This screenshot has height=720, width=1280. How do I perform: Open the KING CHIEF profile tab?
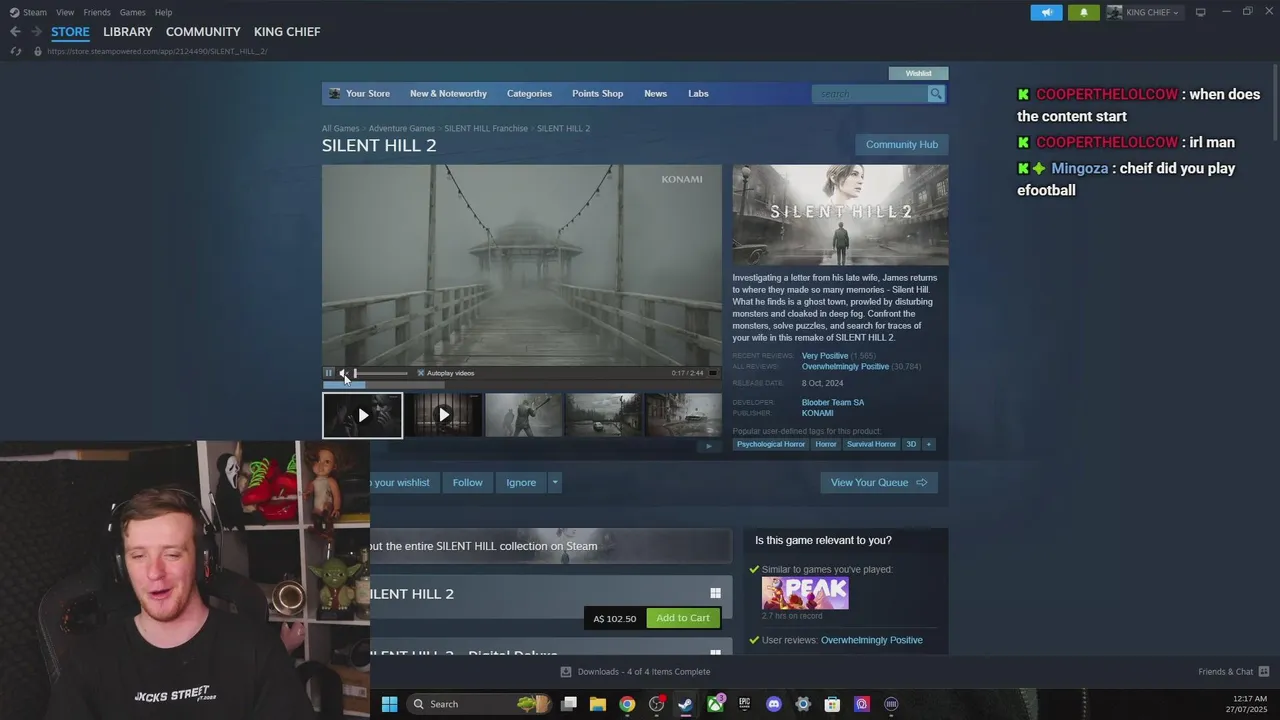click(x=287, y=32)
